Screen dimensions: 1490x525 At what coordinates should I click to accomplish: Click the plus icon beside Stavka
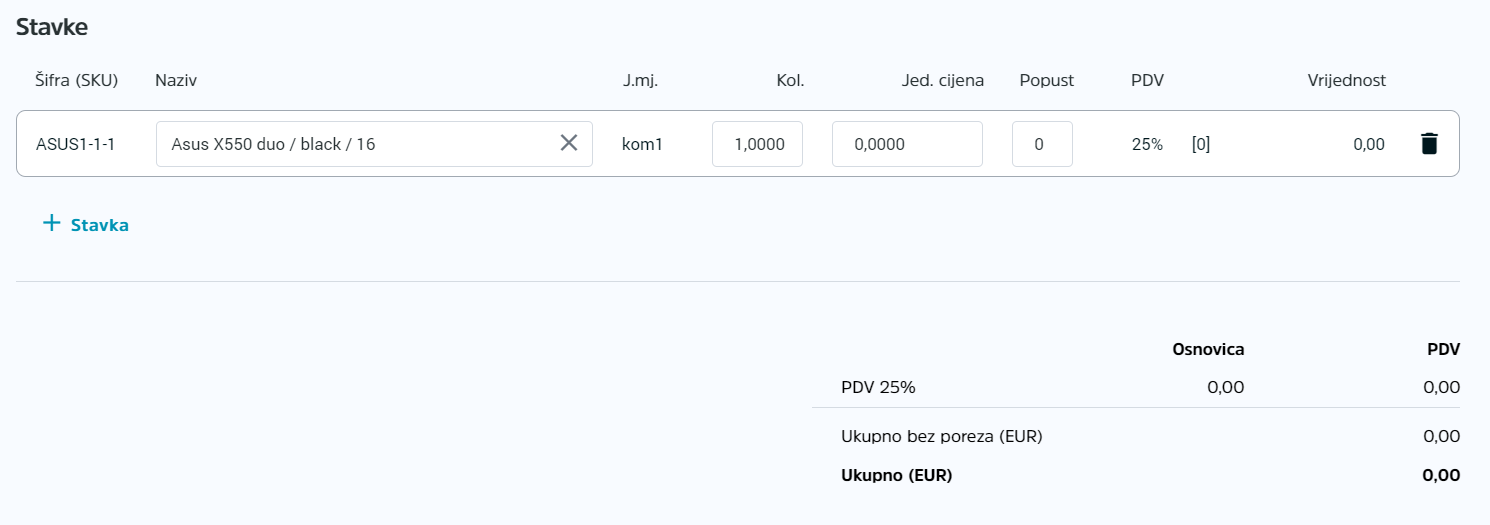pos(52,223)
